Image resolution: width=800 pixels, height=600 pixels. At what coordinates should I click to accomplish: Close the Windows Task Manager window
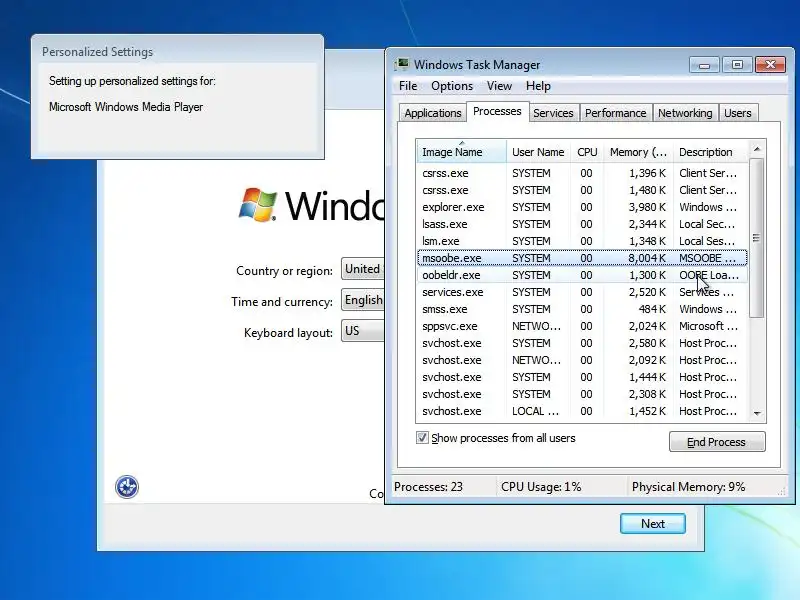[x=770, y=65]
